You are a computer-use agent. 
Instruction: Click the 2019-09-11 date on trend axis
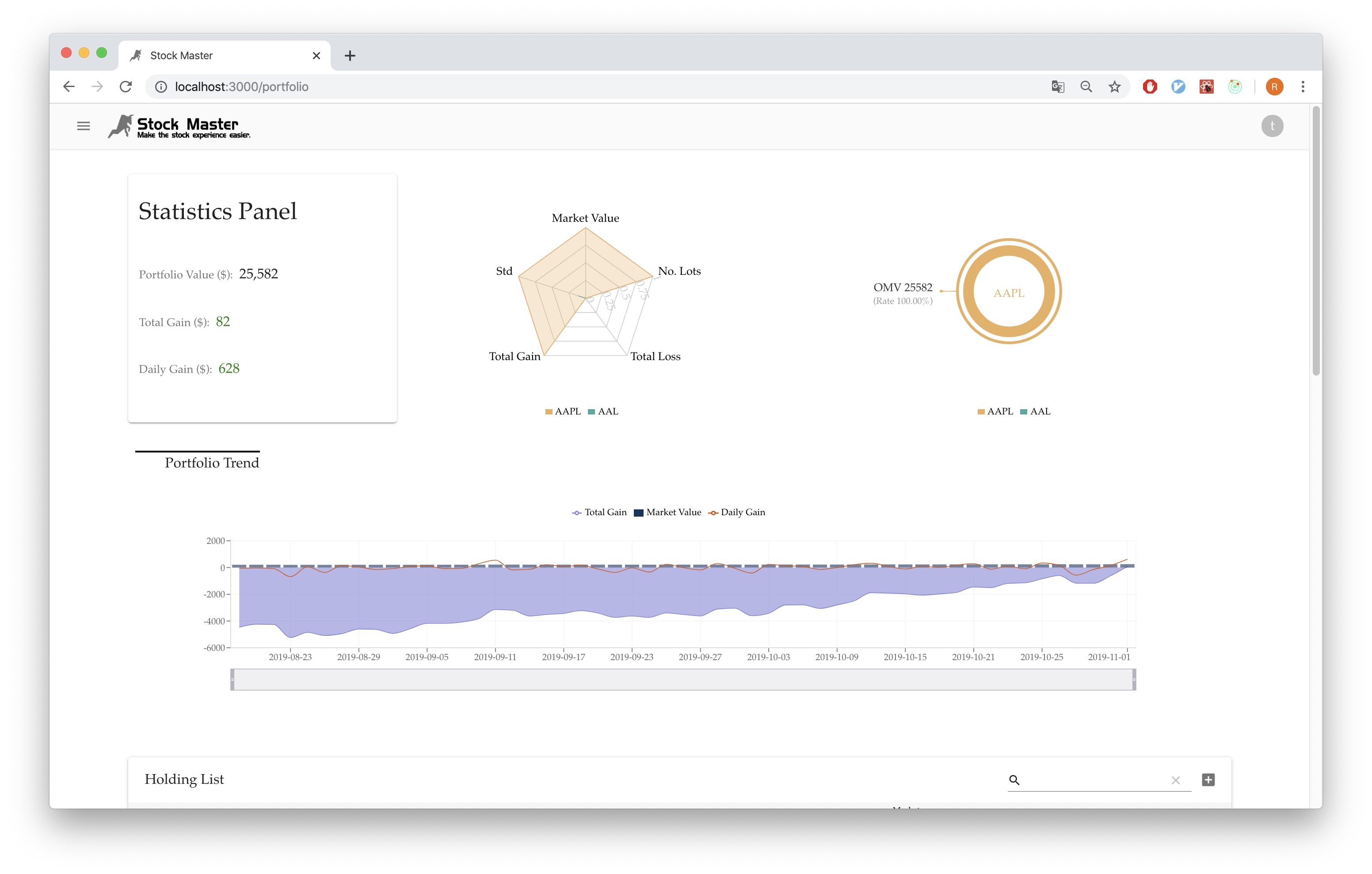pos(495,657)
